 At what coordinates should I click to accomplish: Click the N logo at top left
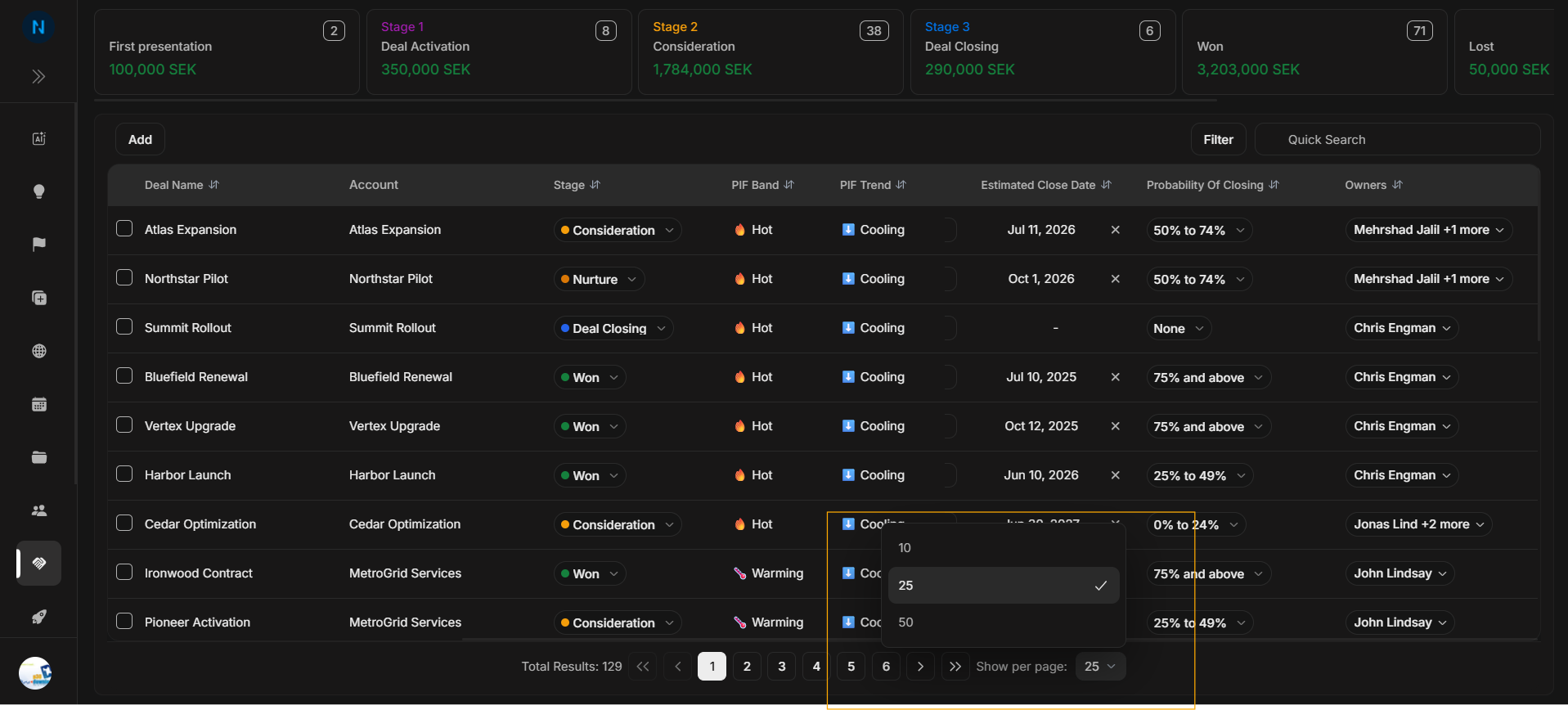pos(38,27)
